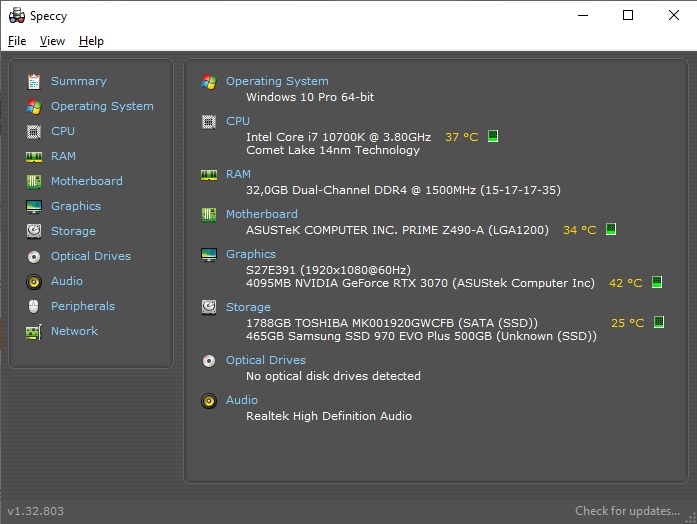697x524 pixels.
Task: Go to the Operating System sidebar section
Action: pos(102,106)
